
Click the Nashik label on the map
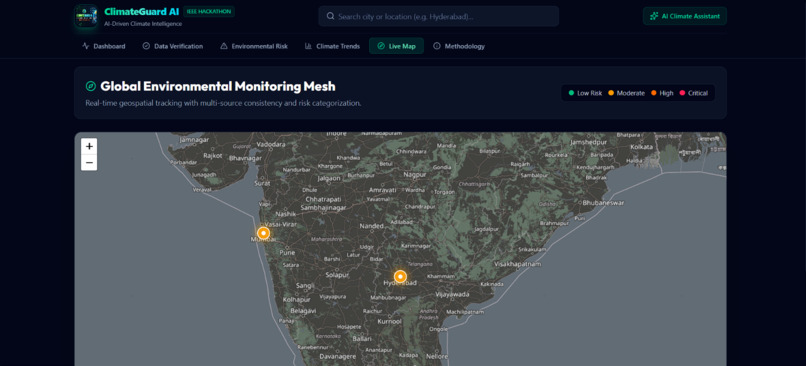point(286,214)
